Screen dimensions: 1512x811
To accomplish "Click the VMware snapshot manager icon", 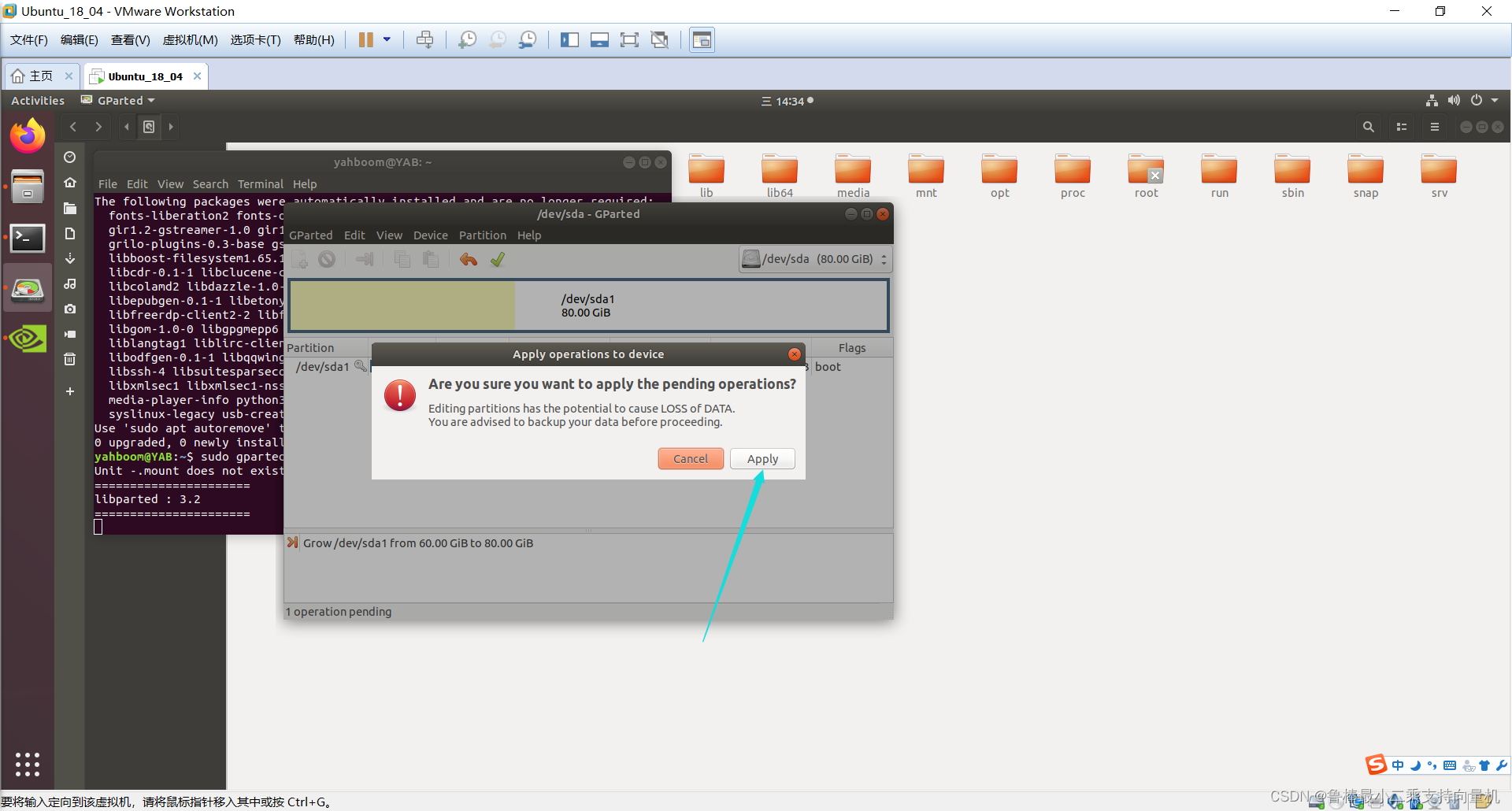I will pyautogui.click(x=528, y=40).
